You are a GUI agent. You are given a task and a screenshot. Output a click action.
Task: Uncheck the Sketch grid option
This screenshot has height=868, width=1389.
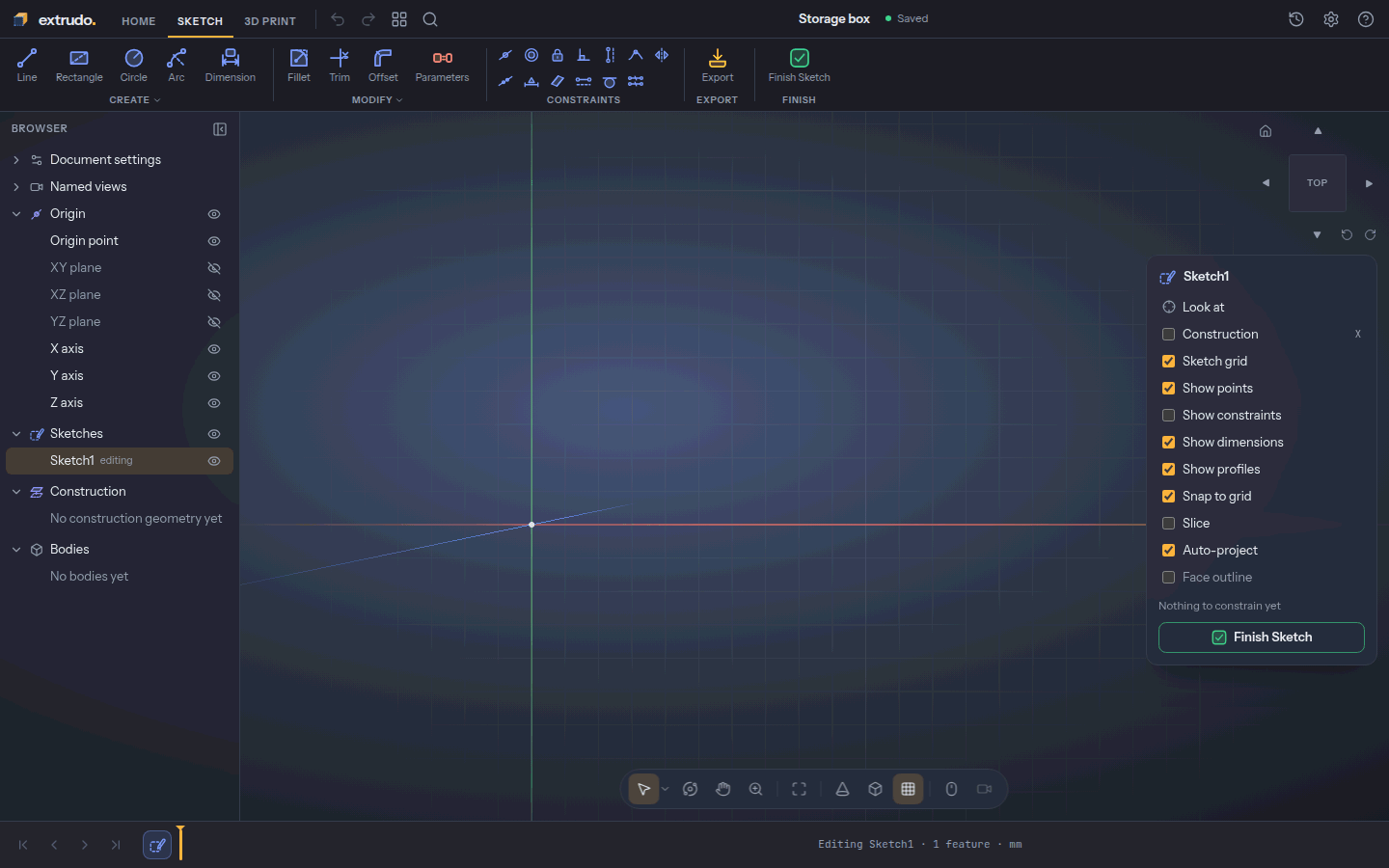pos(1168,362)
